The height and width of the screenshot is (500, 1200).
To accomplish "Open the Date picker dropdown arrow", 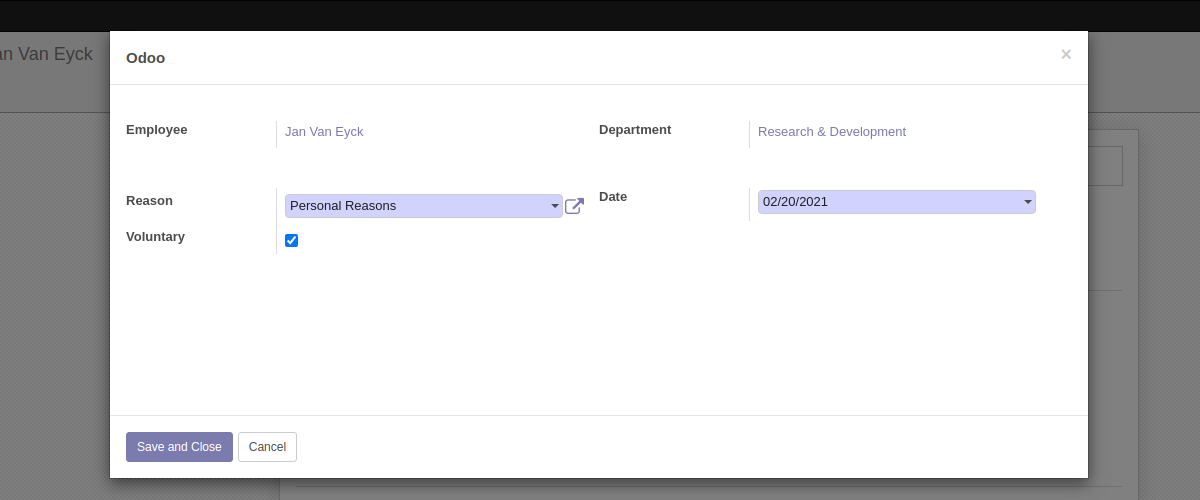I will pyautogui.click(x=1027, y=202).
